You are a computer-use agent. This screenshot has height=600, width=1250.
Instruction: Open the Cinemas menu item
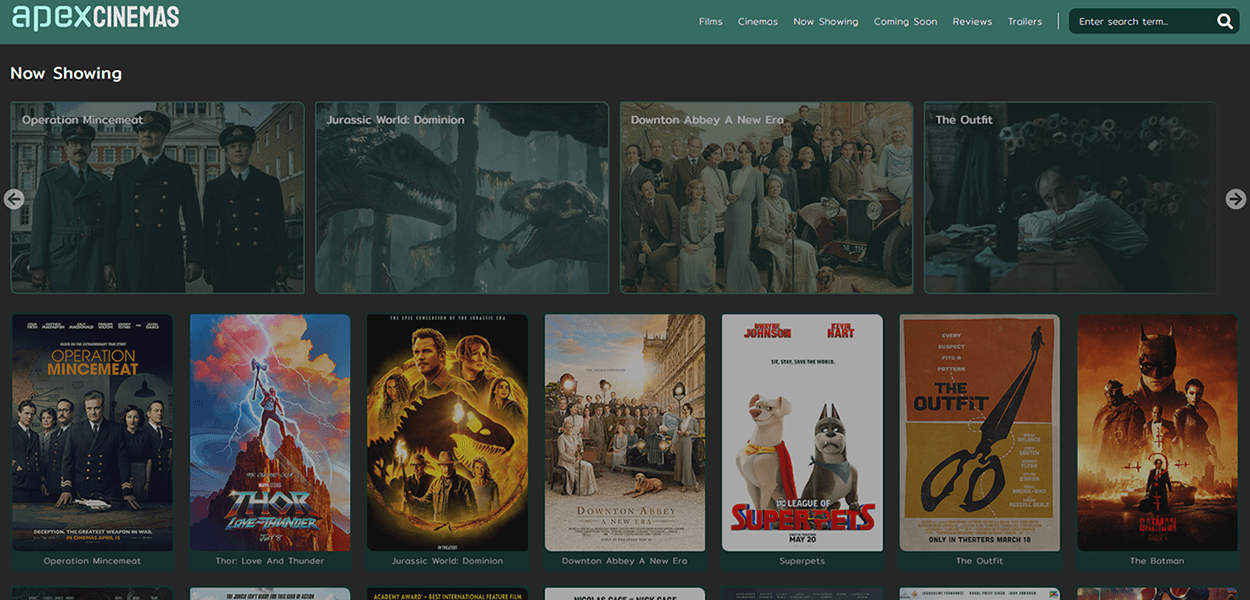[758, 22]
